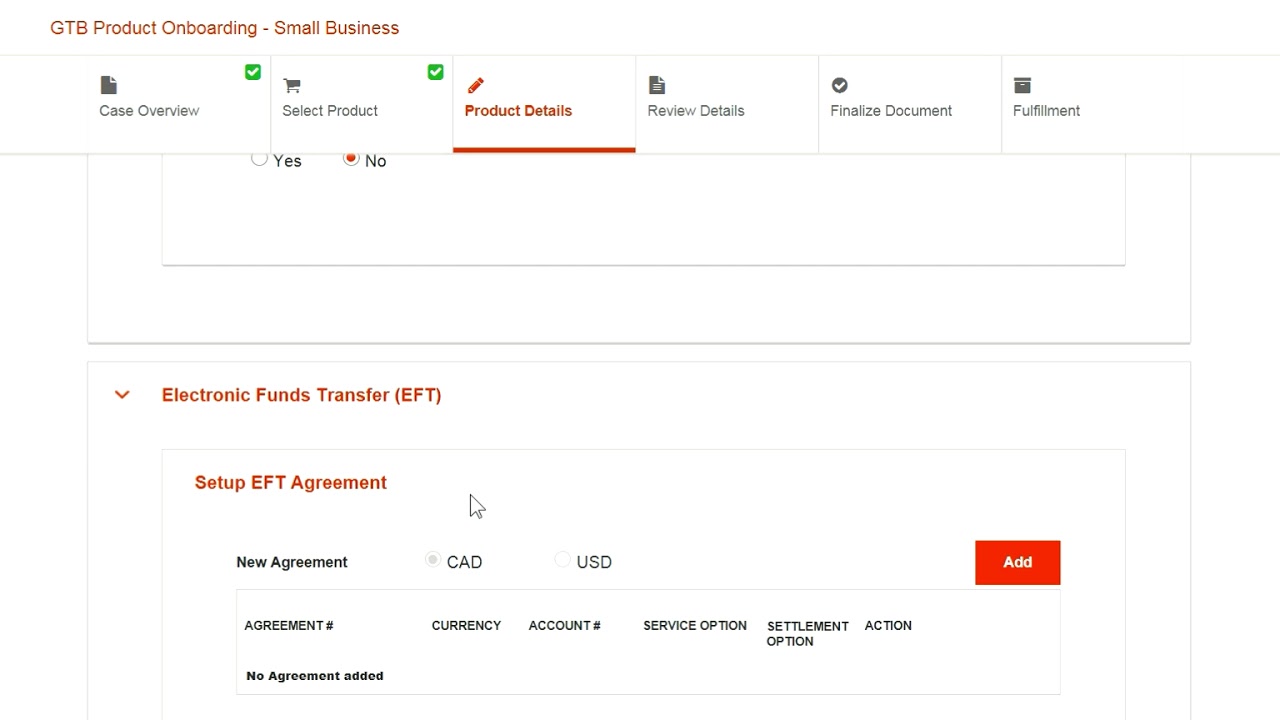1280x720 pixels.
Task: Open the Review Details tab
Action: (696, 110)
